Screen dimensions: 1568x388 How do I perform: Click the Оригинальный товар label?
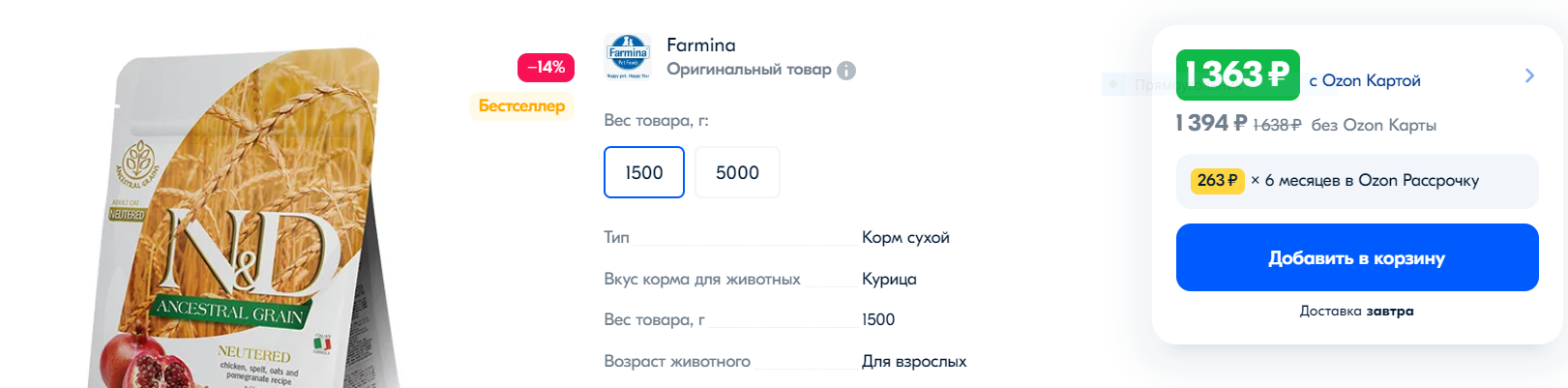[x=749, y=70]
